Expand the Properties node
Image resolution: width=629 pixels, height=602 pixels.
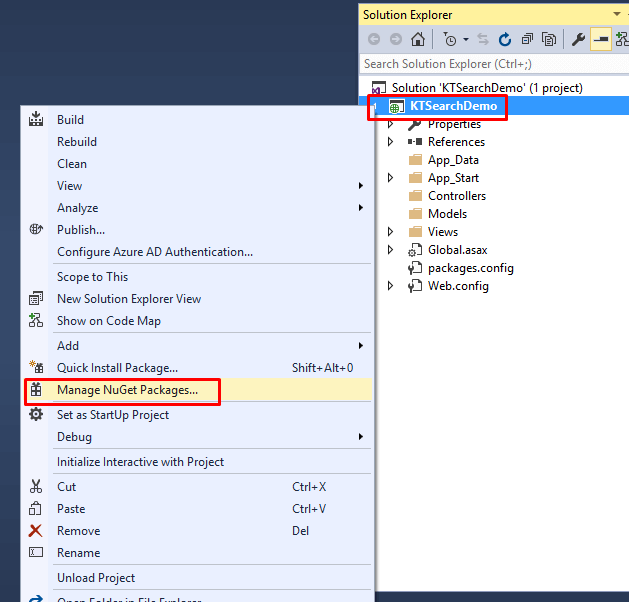pyautogui.click(x=390, y=124)
